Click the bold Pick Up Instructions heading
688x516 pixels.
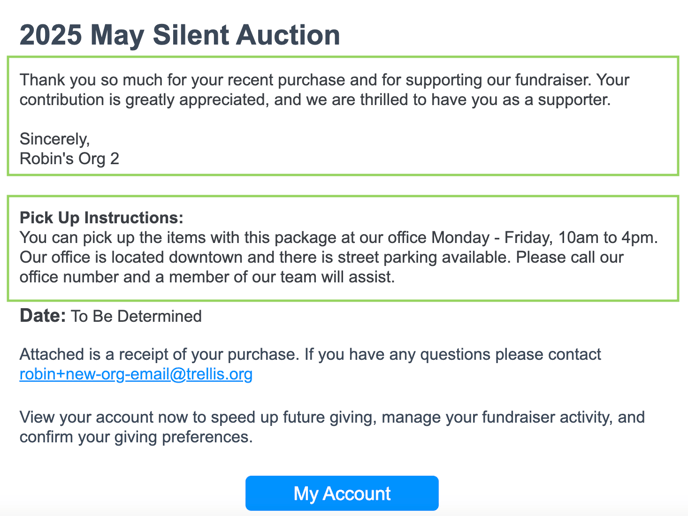(101, 218)
